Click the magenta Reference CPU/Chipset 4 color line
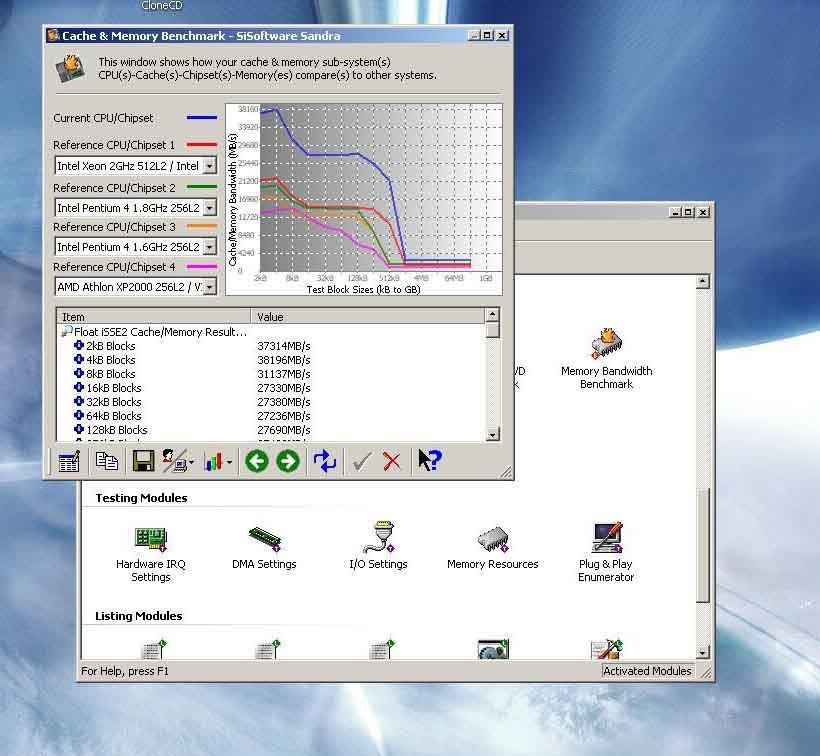Screen dimensions: 820x756 click(x=202, y=266)
